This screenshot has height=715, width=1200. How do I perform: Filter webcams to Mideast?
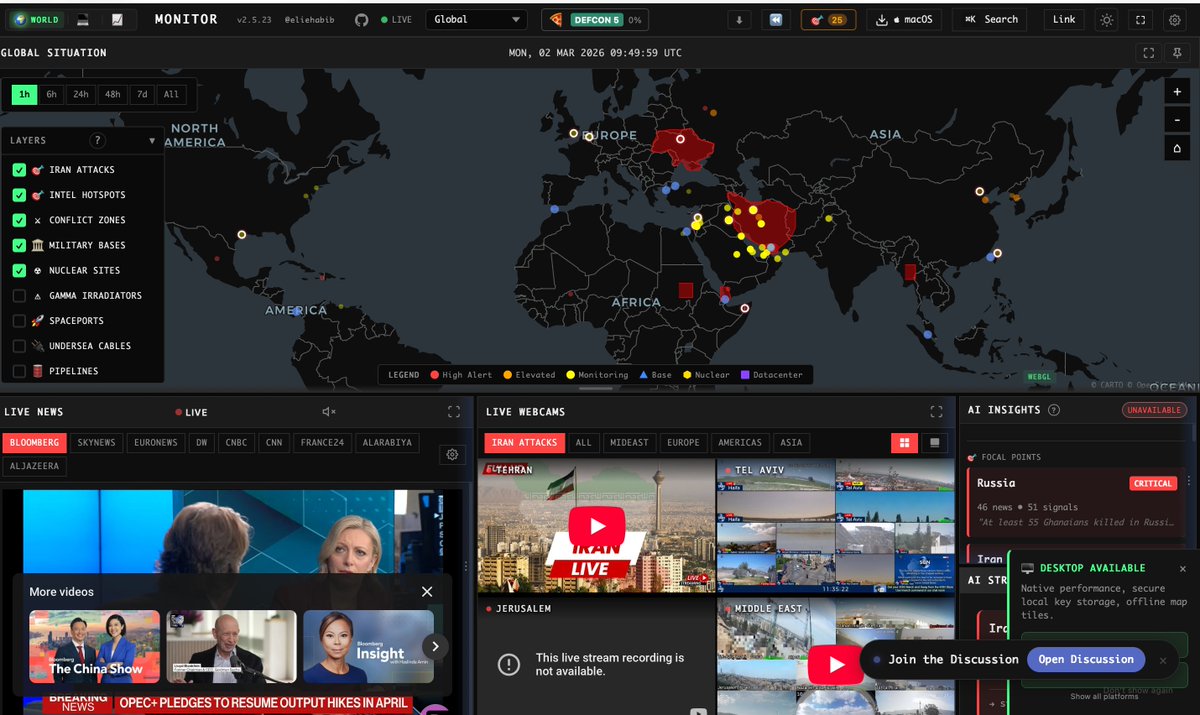pyautogui.click(x=629, y=442)
